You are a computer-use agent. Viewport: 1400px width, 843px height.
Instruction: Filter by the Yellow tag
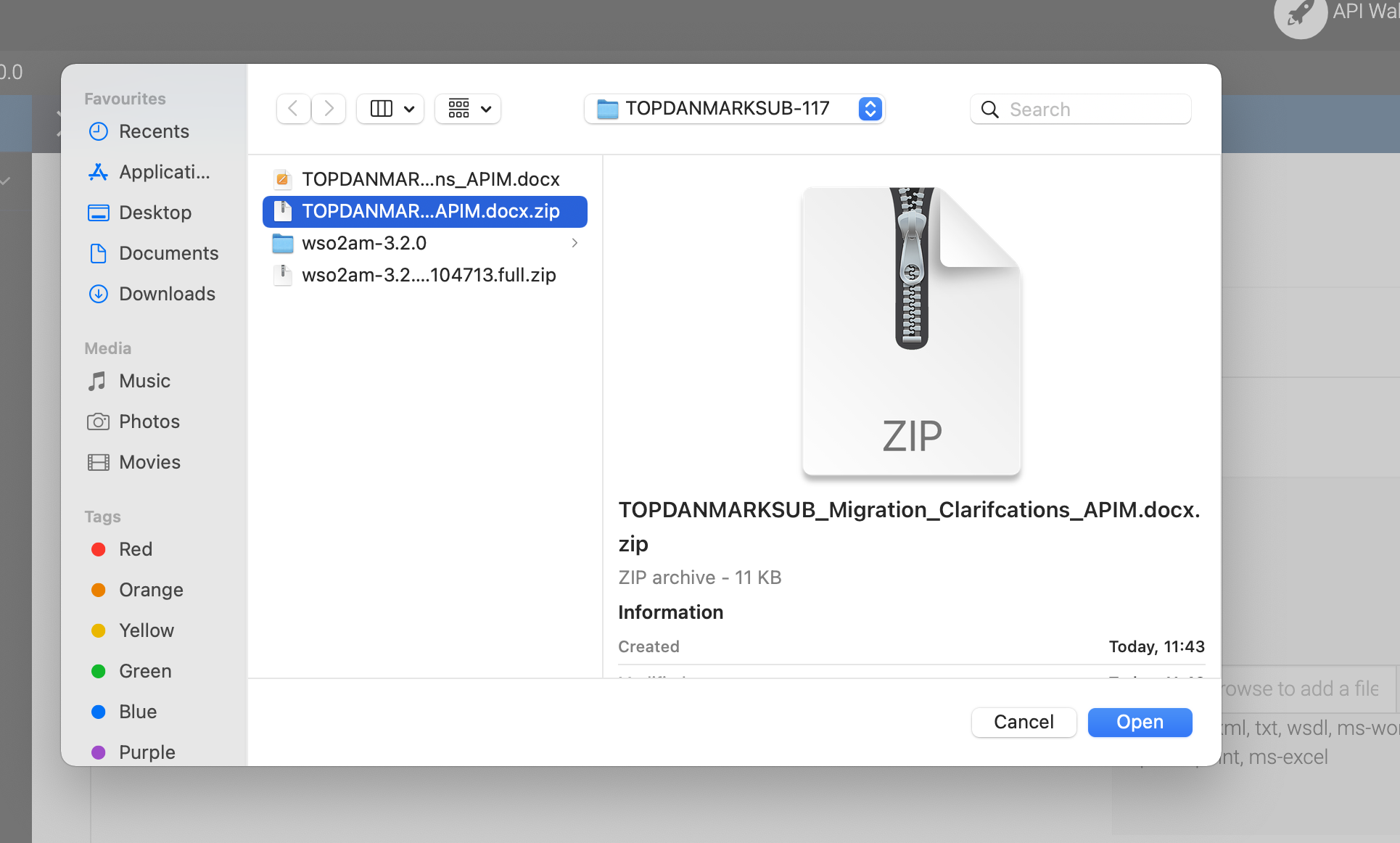tap(132, 630)
